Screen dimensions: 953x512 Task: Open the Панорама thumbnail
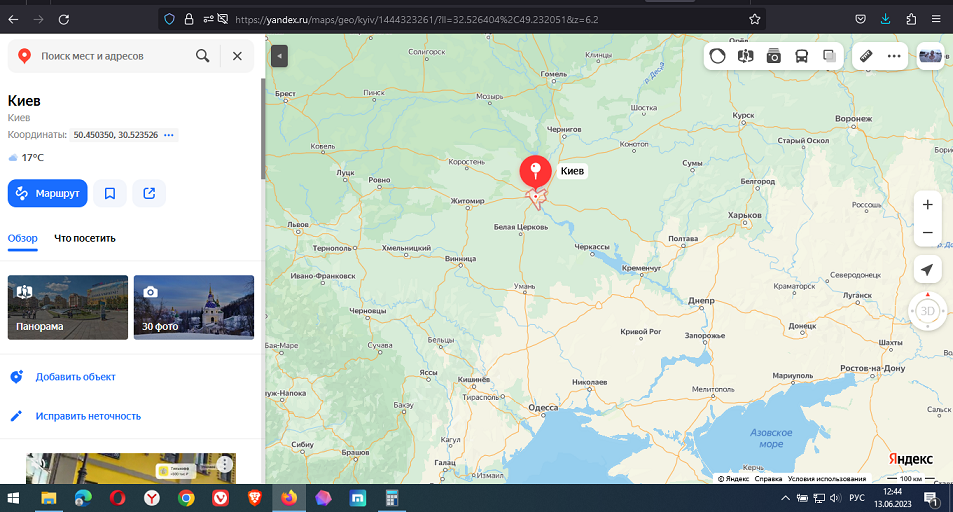[x=67, y=307]
